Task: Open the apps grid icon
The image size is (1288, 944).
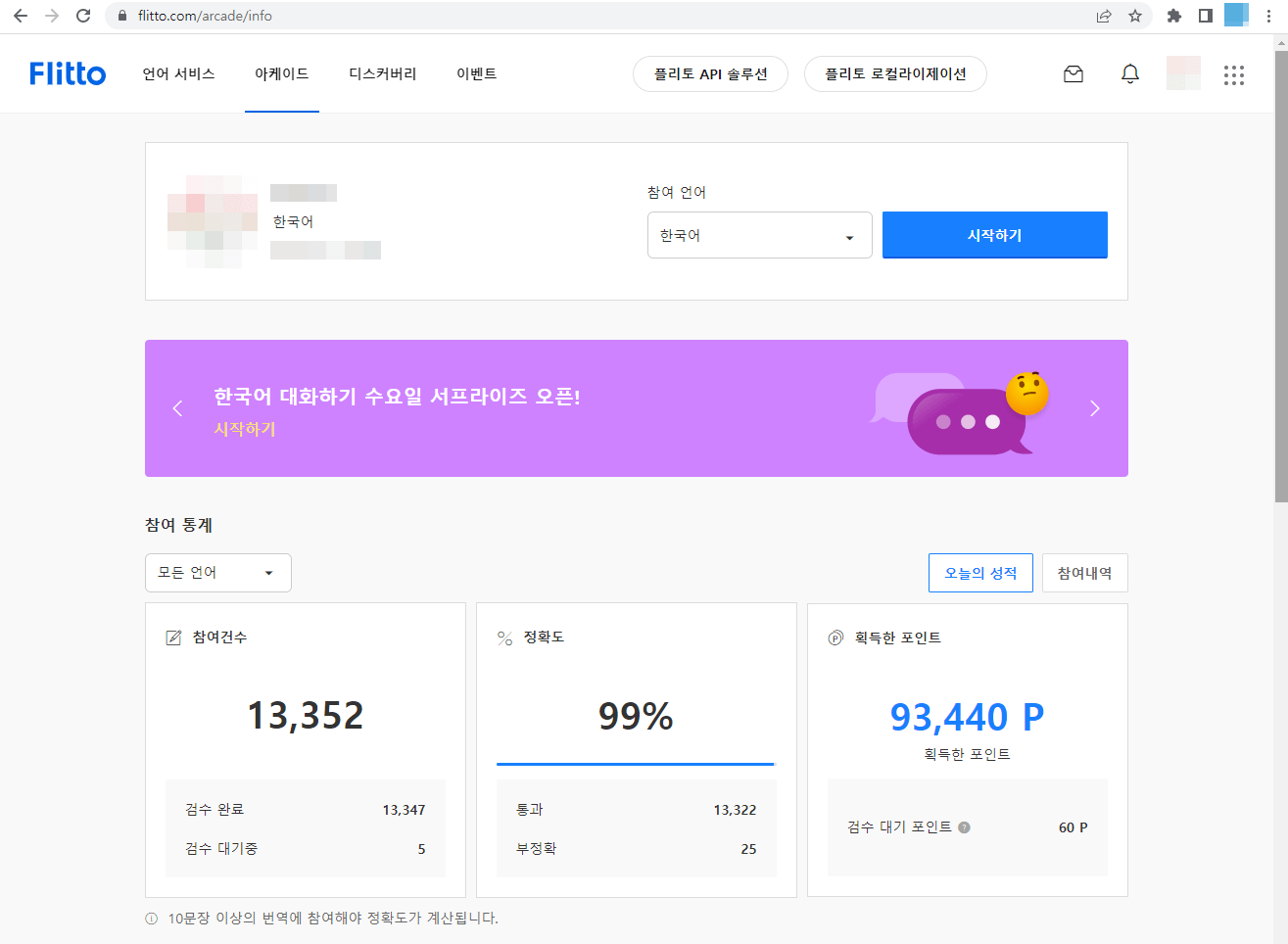Action: 1233,74
